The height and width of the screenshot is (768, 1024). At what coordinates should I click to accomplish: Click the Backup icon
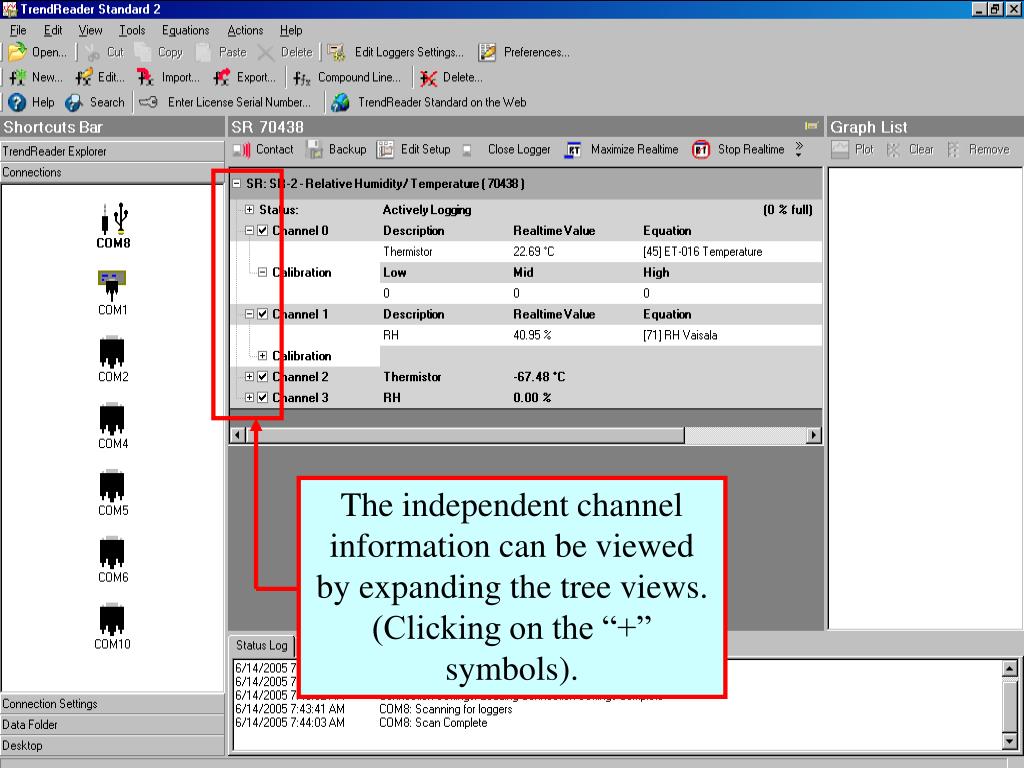coord(315,150)
